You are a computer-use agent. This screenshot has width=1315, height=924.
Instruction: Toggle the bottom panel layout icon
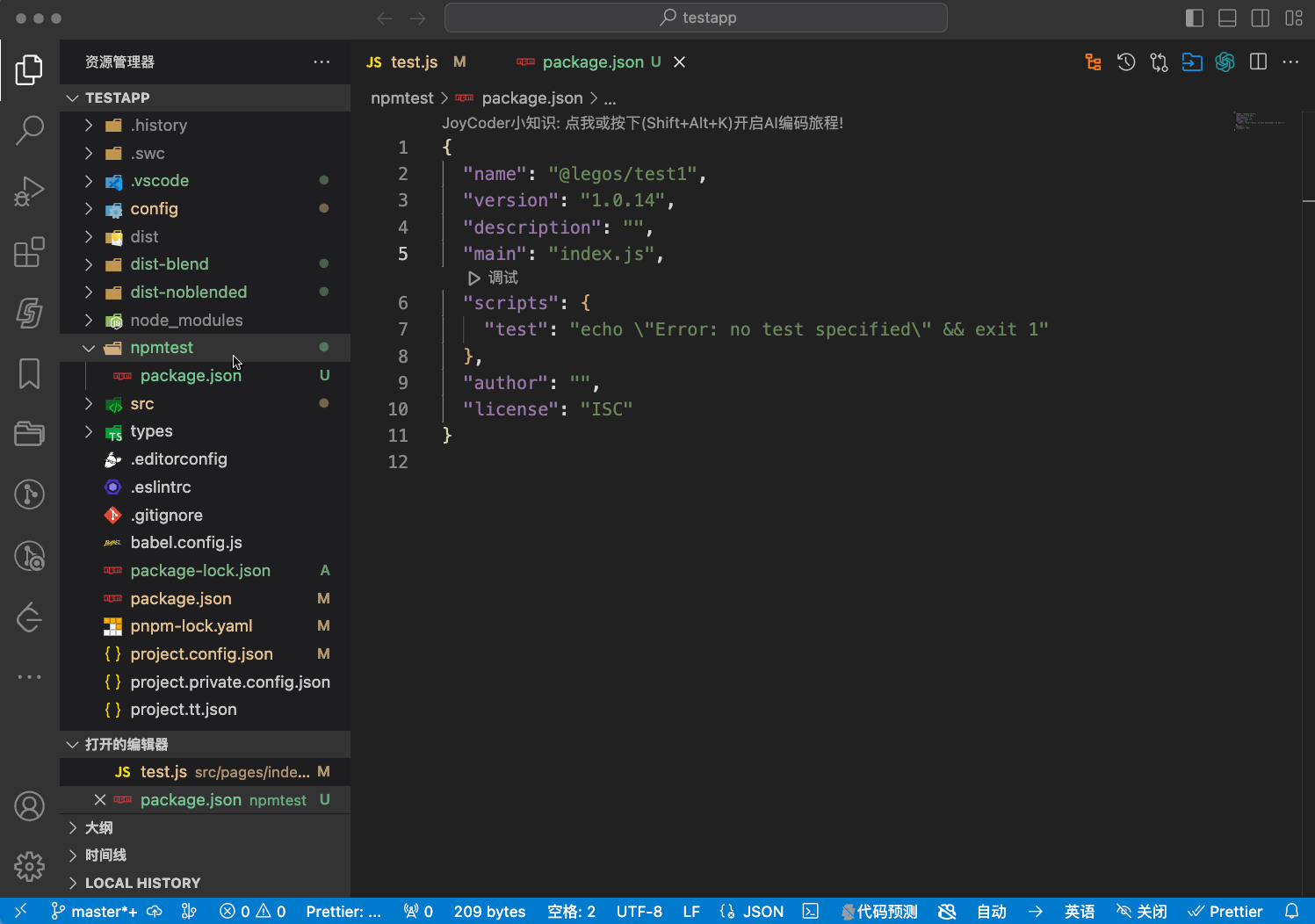coord(1227,18)
